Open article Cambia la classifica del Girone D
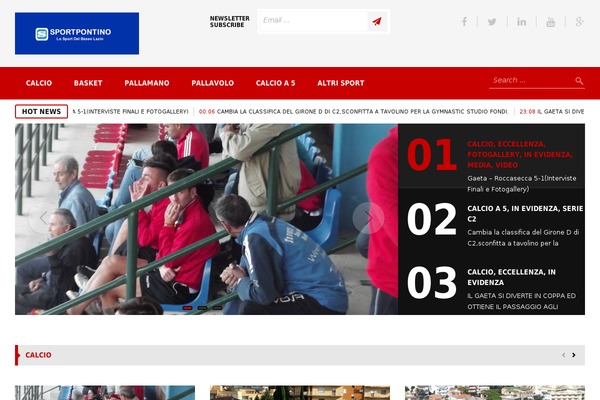The width and height of the screenshot is (600, 400). coord(523,238)
